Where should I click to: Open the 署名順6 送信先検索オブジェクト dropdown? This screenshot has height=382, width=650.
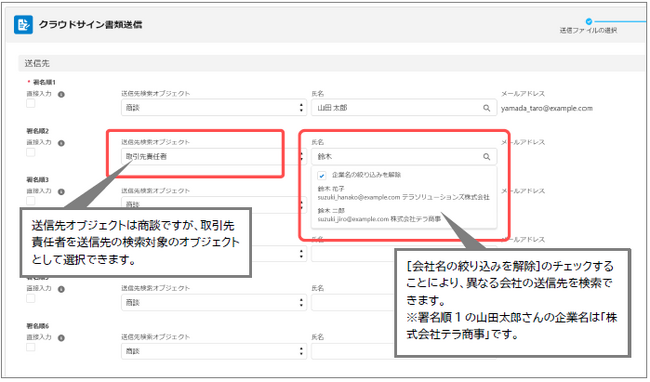coord(214,351)
